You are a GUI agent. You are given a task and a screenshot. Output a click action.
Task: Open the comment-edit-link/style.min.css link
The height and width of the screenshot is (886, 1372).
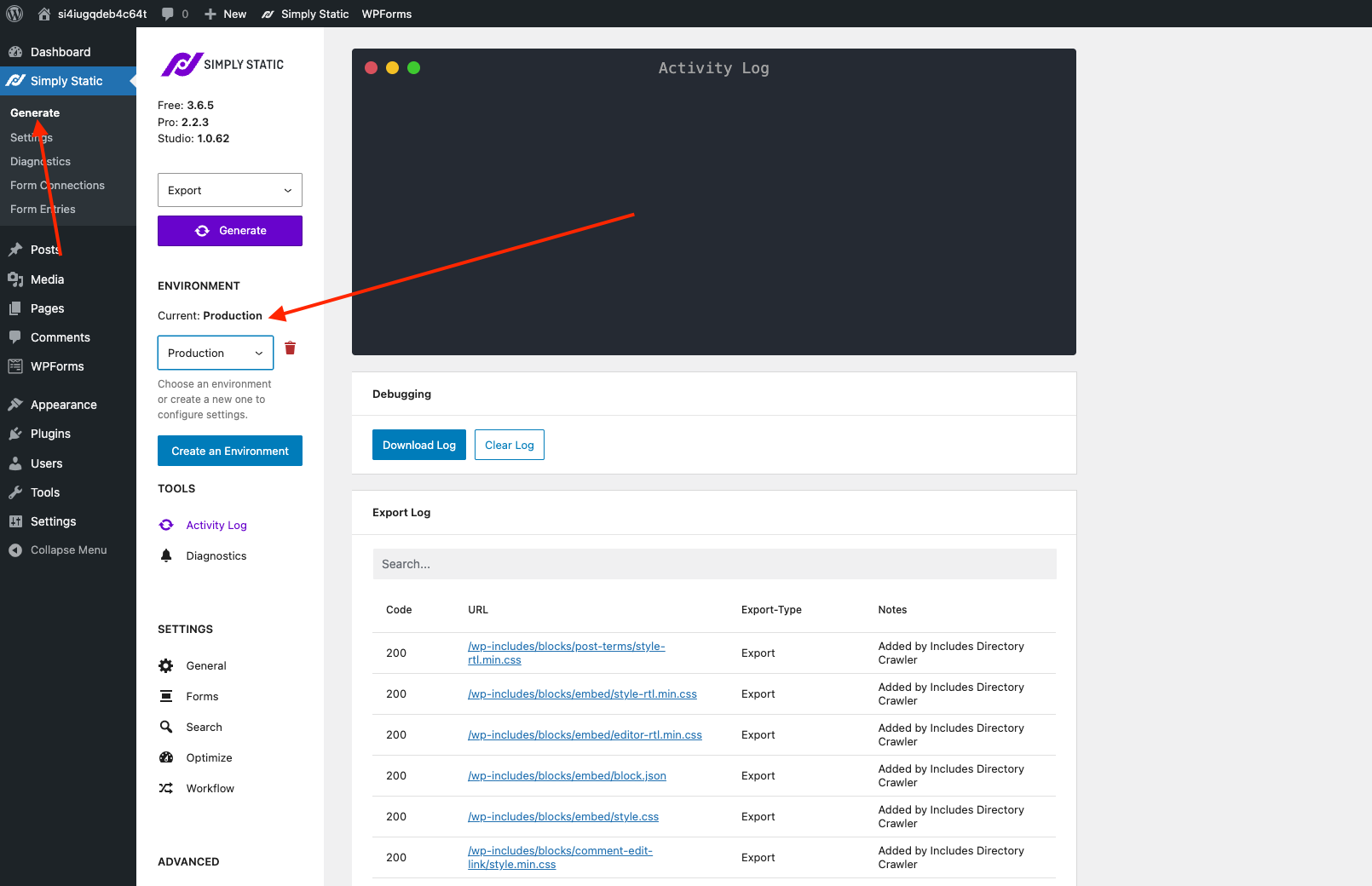(560, 857)
